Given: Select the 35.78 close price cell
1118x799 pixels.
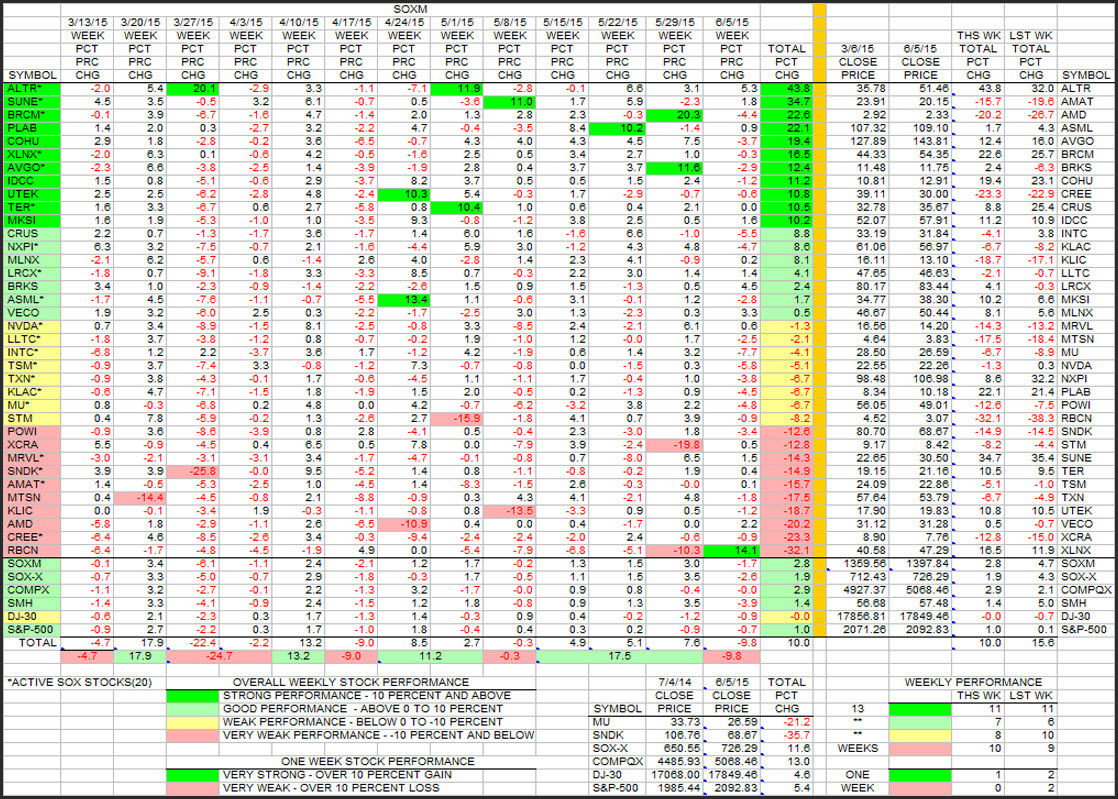Looking at the screenshot, I should click(x=857, y=88).
